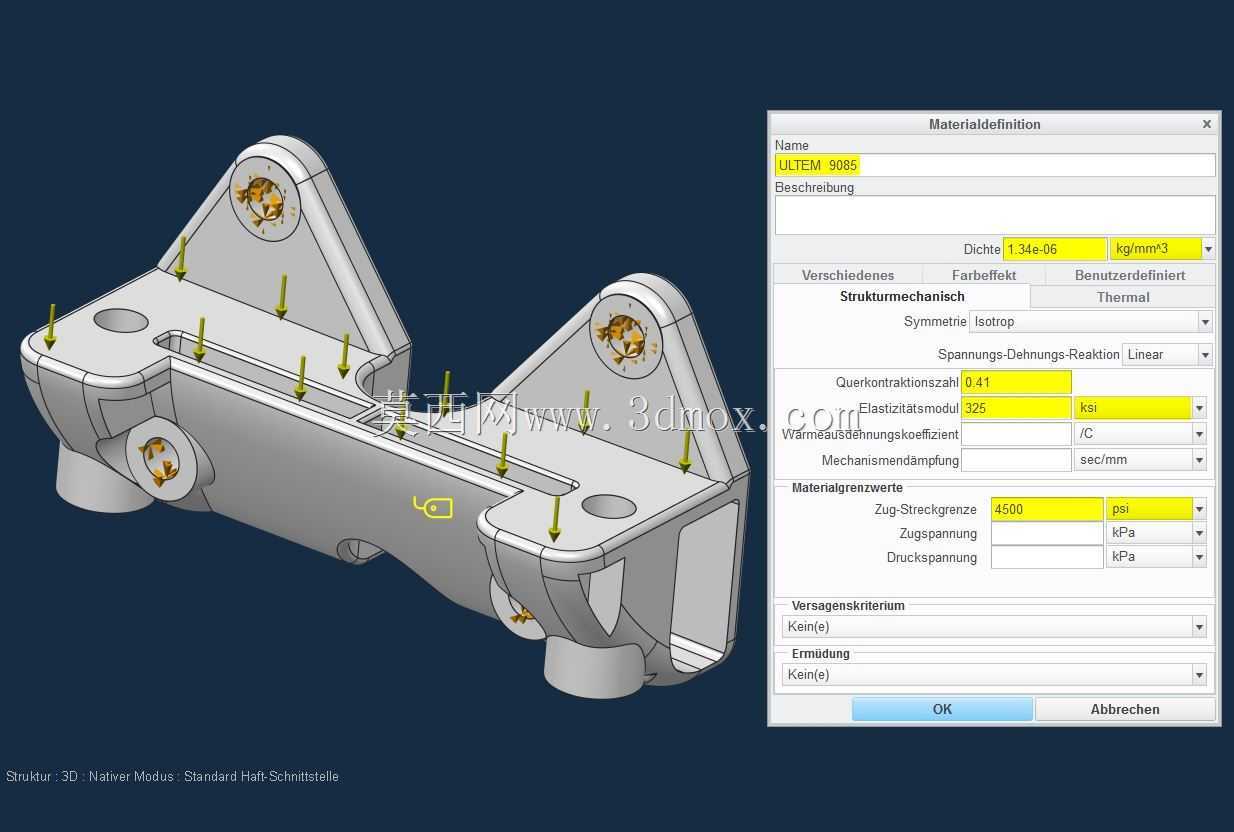Open the Versagenskriterium dropdown
Image resolution: width=1234 pixels, height=832 pixels.
pyautogui.click(x=994, y=627)
